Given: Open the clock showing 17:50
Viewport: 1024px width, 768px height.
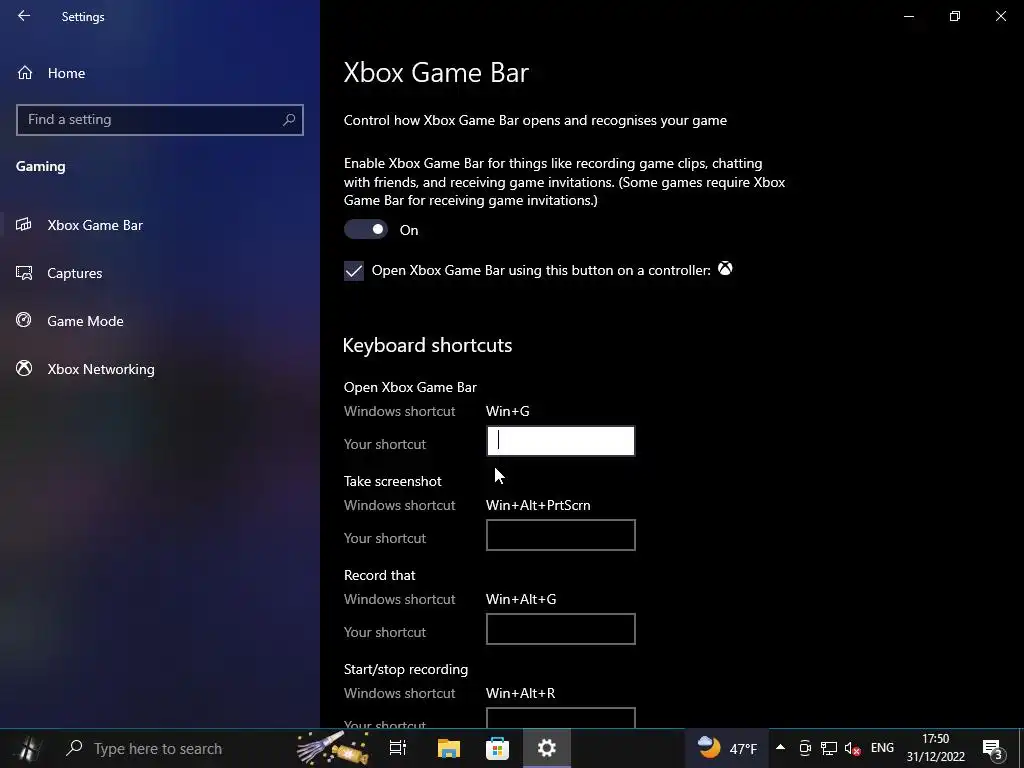Looking at the screenshot, I should tap(935, 748).
